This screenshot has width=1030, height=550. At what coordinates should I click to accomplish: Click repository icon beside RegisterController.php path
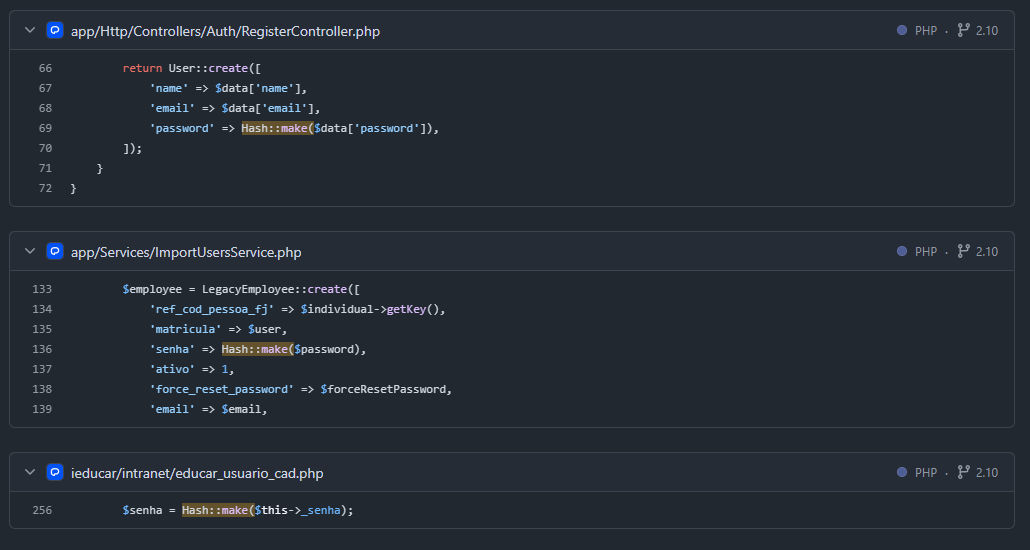click(55, 31)
